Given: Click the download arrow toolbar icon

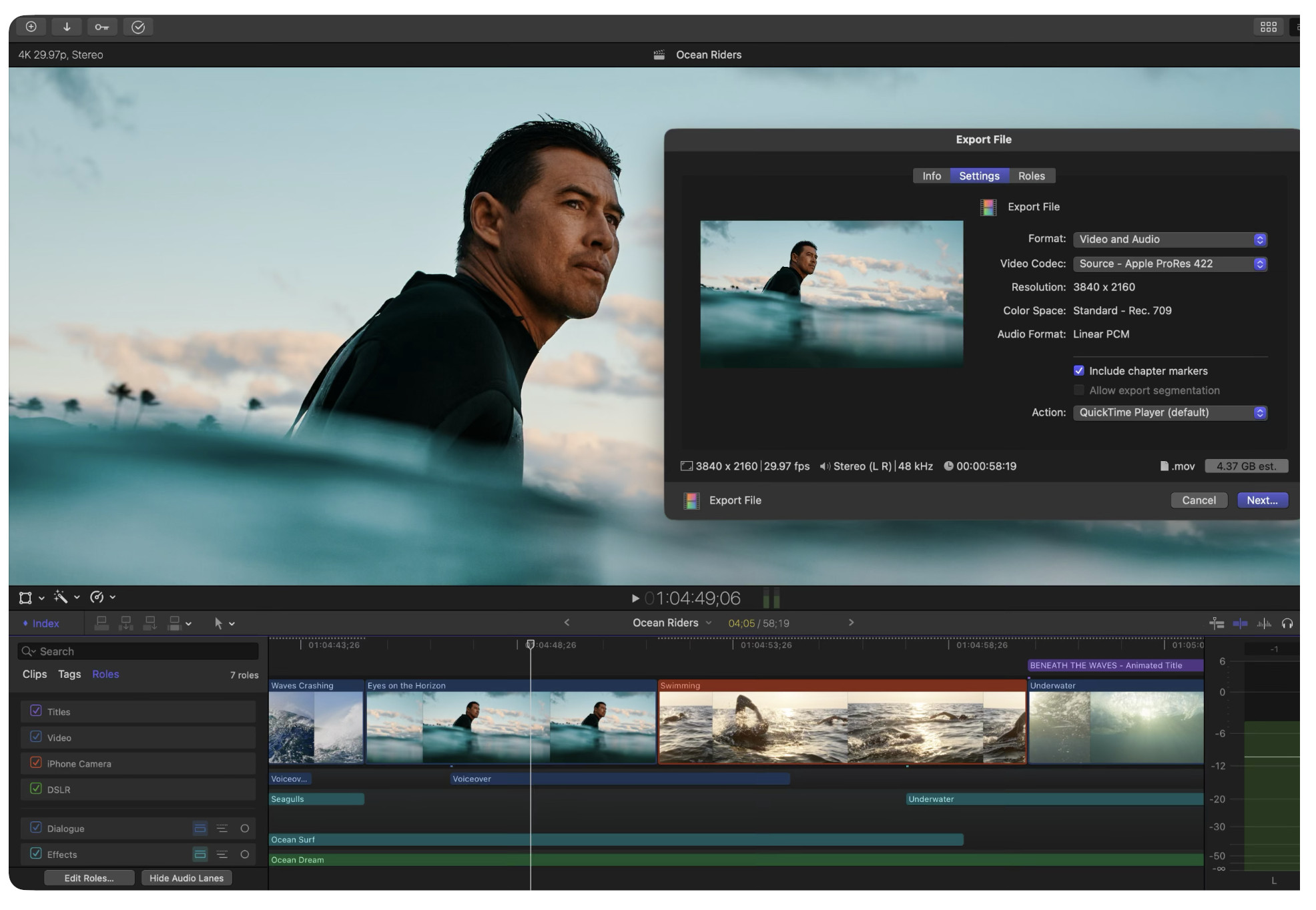Looking at the screenshot, I should click(67, 27).
